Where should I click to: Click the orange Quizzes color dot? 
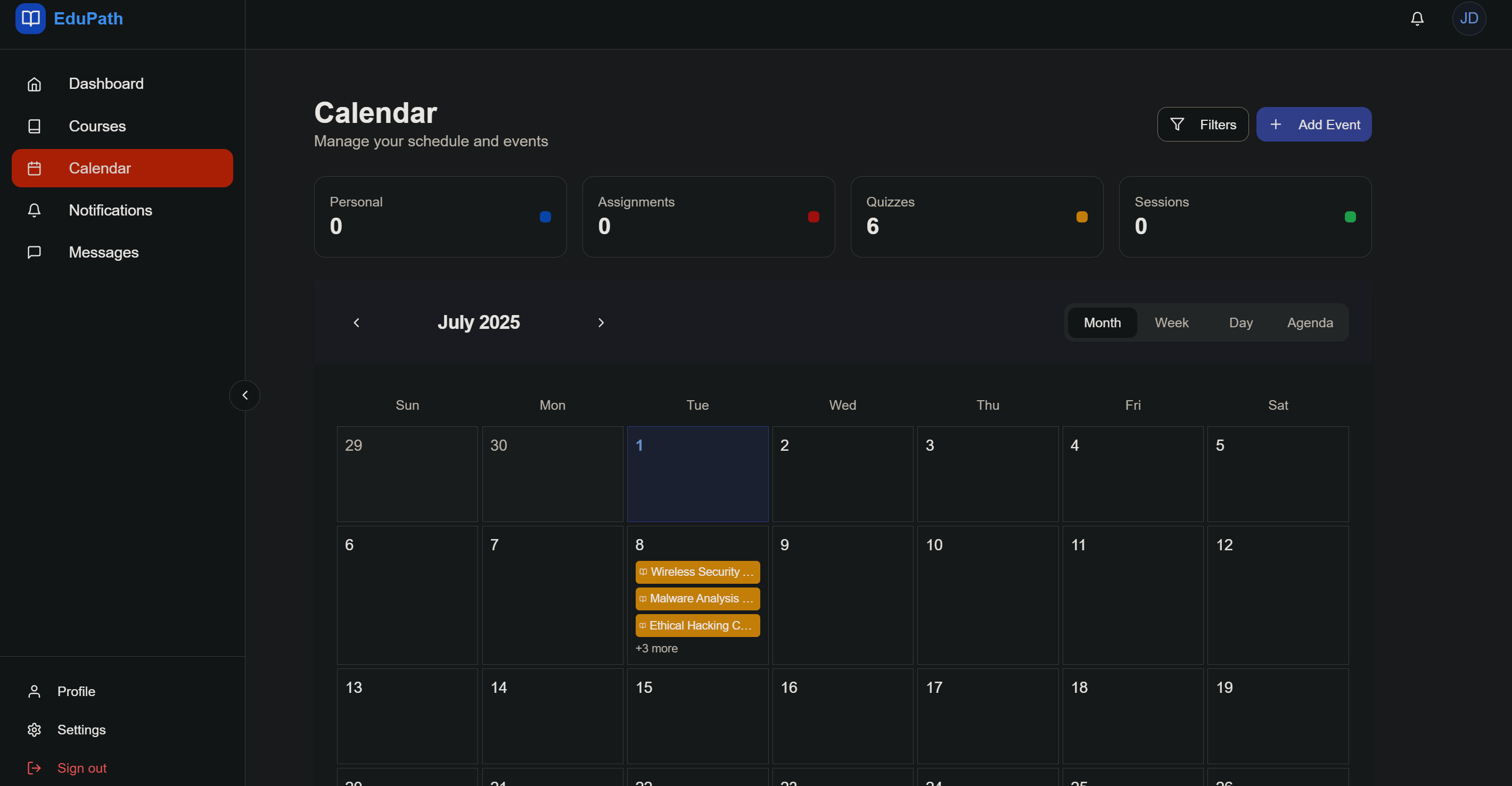pyautogui.click(x=1081, y=217)
